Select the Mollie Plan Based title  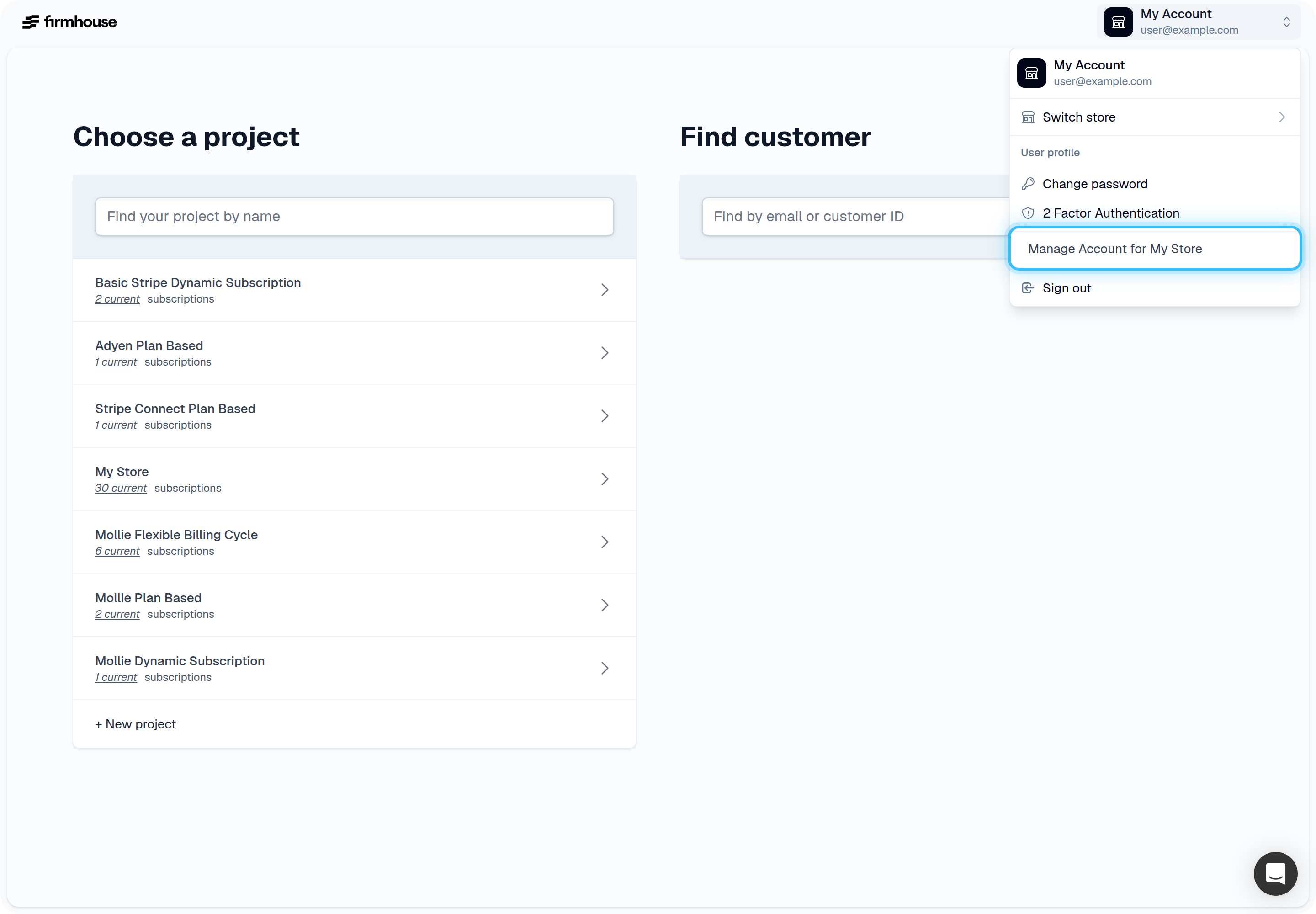point(148,597)
